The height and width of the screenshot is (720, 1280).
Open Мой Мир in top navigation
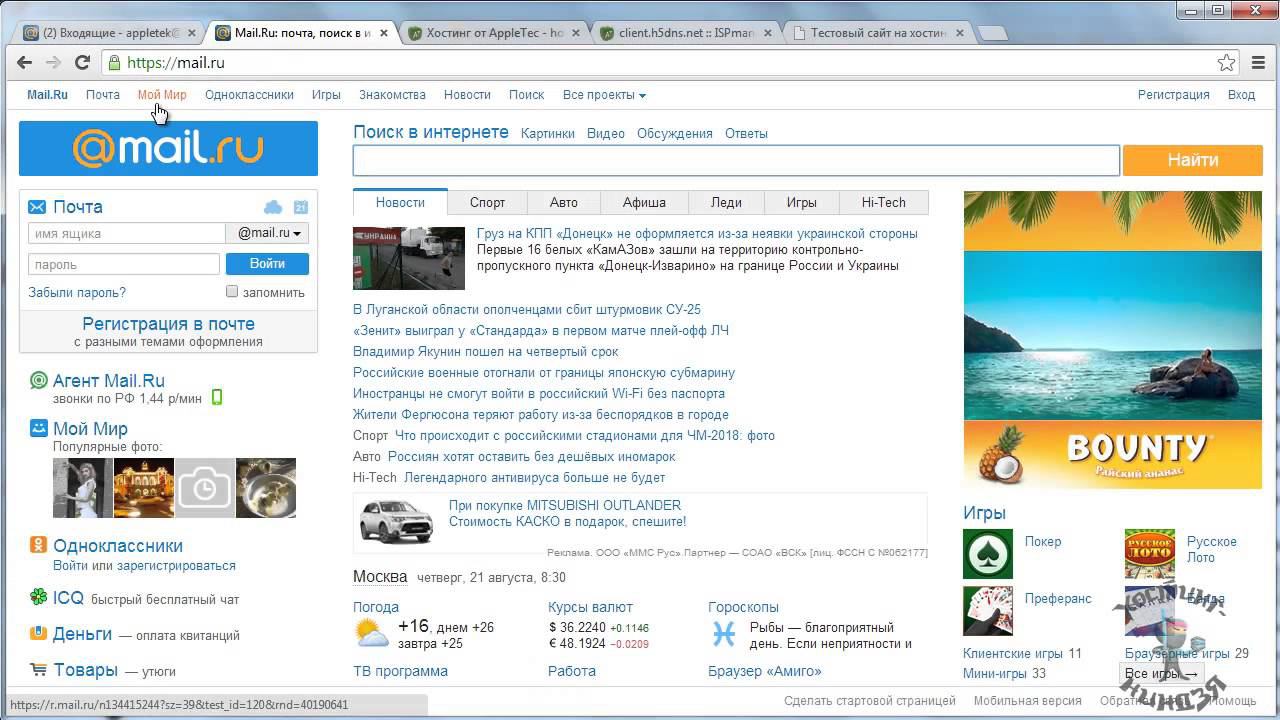point(162,95)
